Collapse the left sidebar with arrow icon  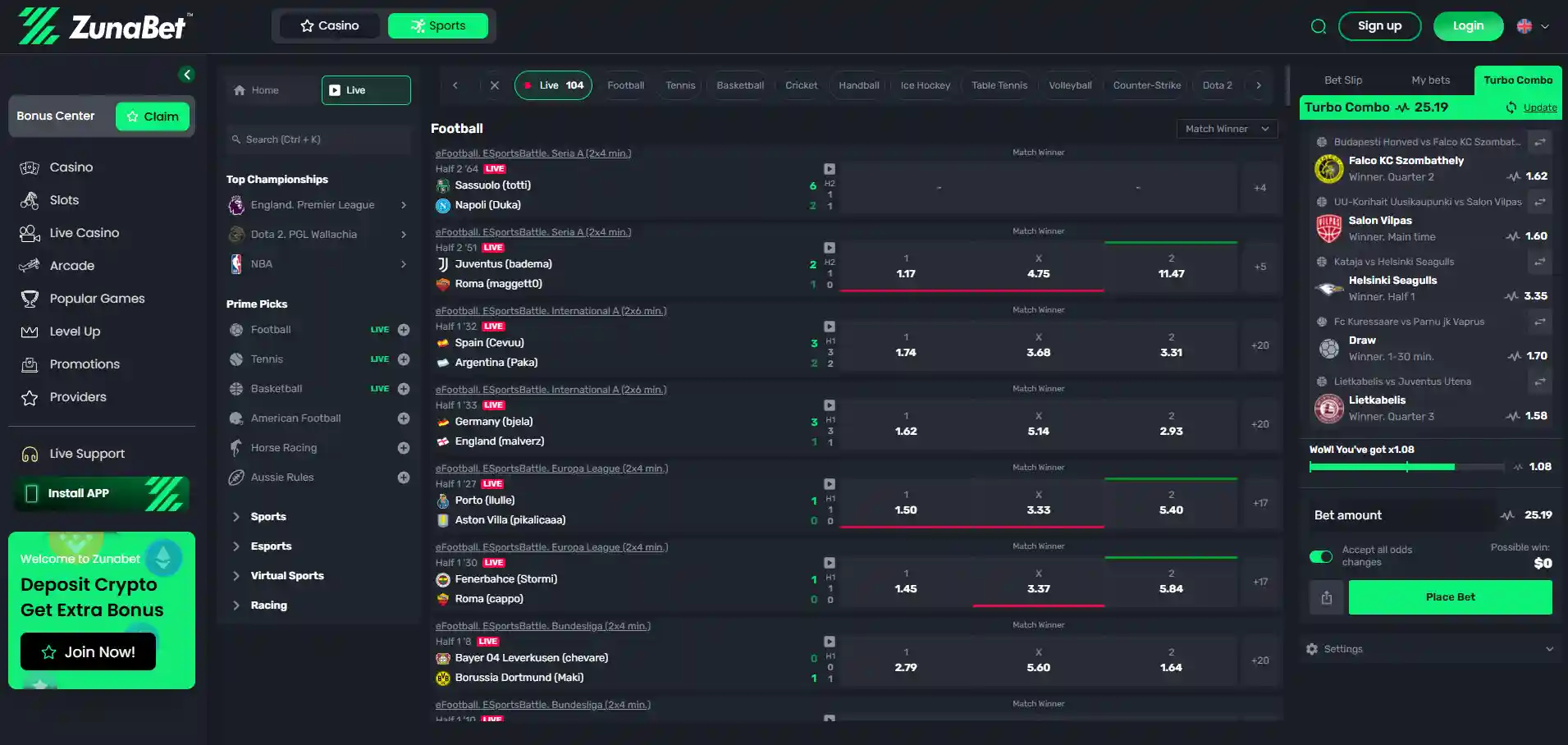[x=187, y=75]
